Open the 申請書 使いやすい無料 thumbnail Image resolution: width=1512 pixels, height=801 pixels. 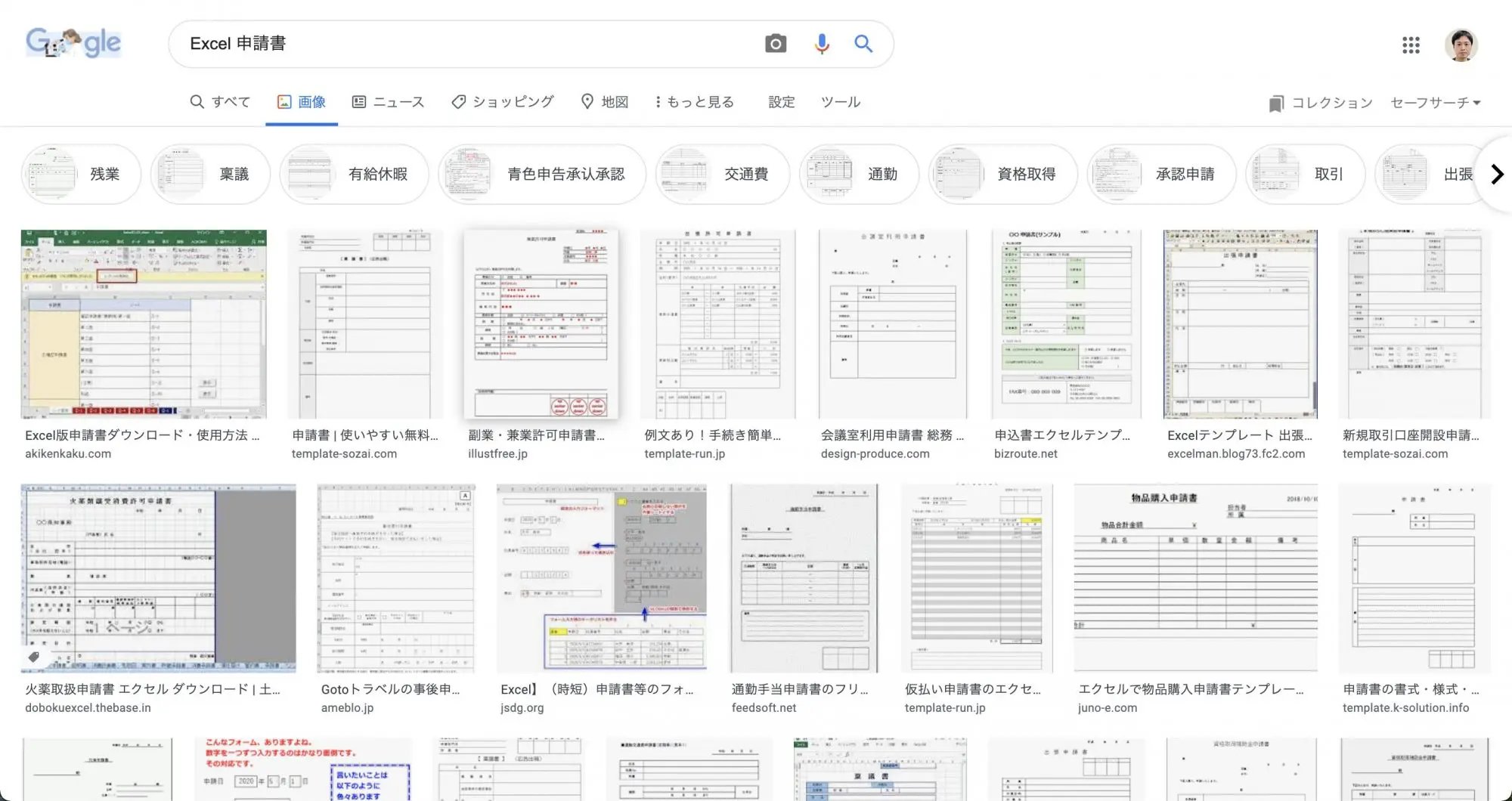pyautogui.click(x=365, y=324)
